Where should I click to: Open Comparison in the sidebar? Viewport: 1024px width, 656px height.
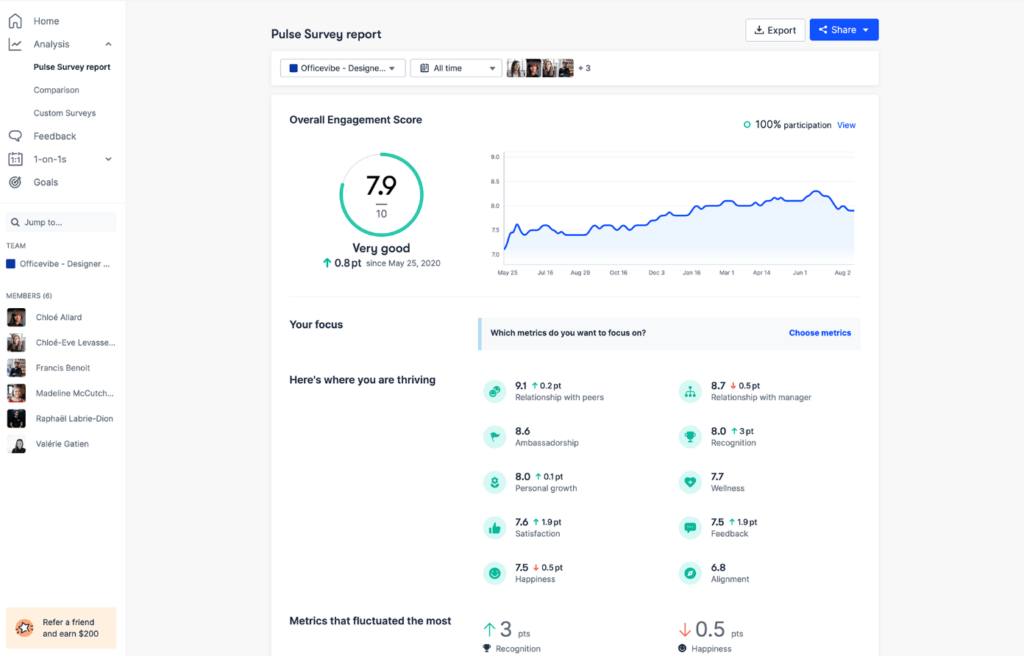pos(56,90)
